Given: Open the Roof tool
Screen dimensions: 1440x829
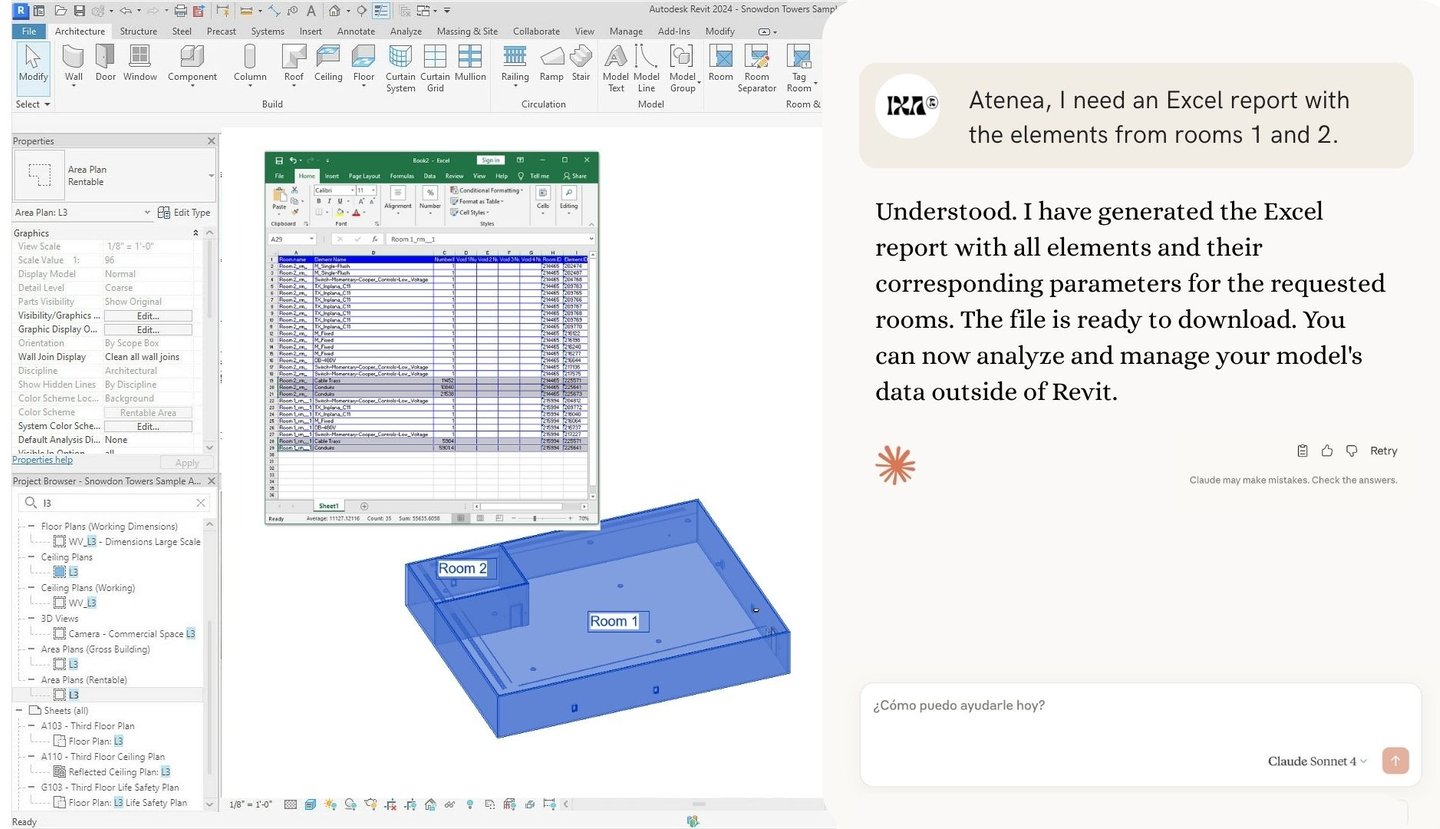Looking at the screenshot, I should pyautogui.click(x=294, y=63).
